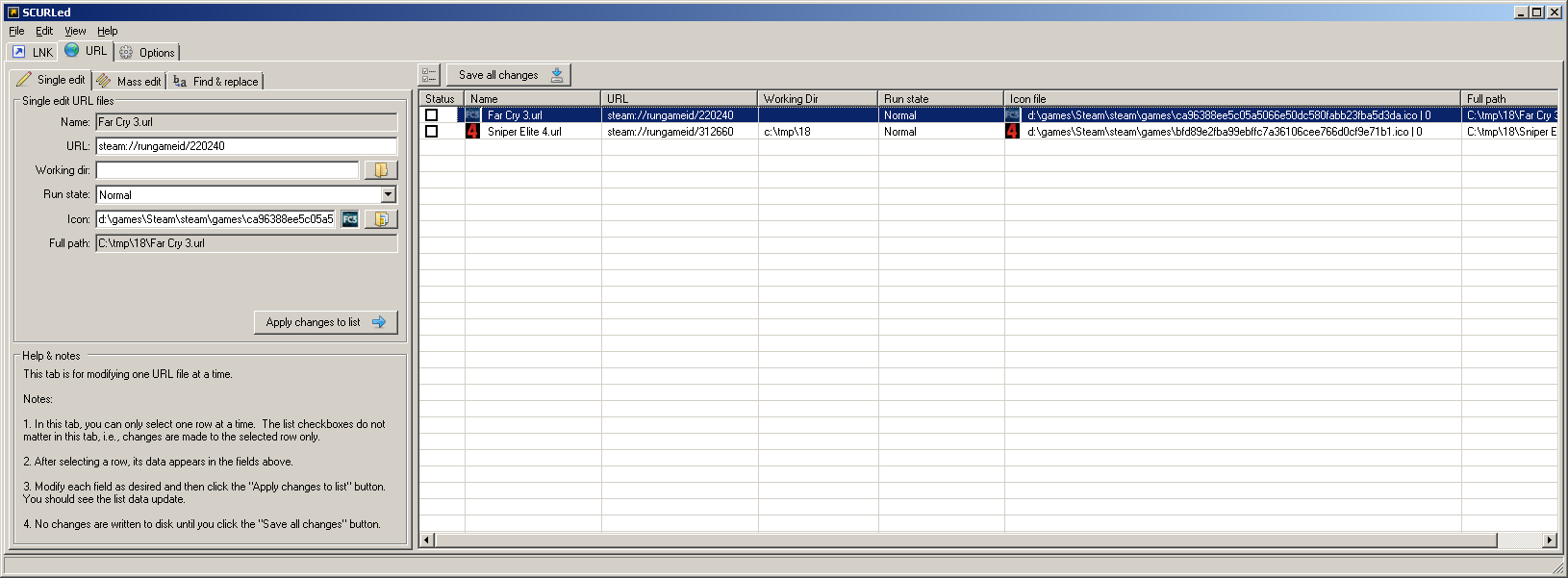Image resolution: width=1568 pixels, height=578 pixels.
Task: Click the FC3 icon preview next to Icon field
Action: tap(350, 219)
